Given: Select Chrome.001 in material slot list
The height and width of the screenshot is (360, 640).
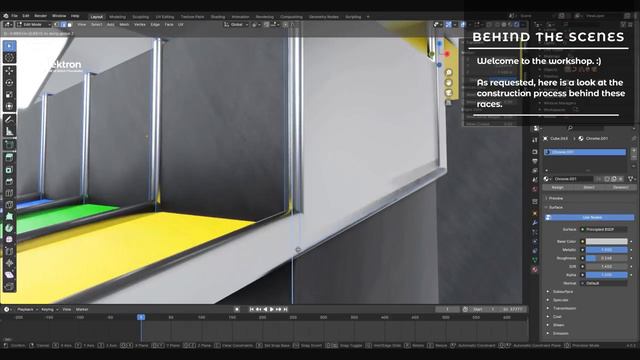Looking at the screenshot, I should coord(585,152).
